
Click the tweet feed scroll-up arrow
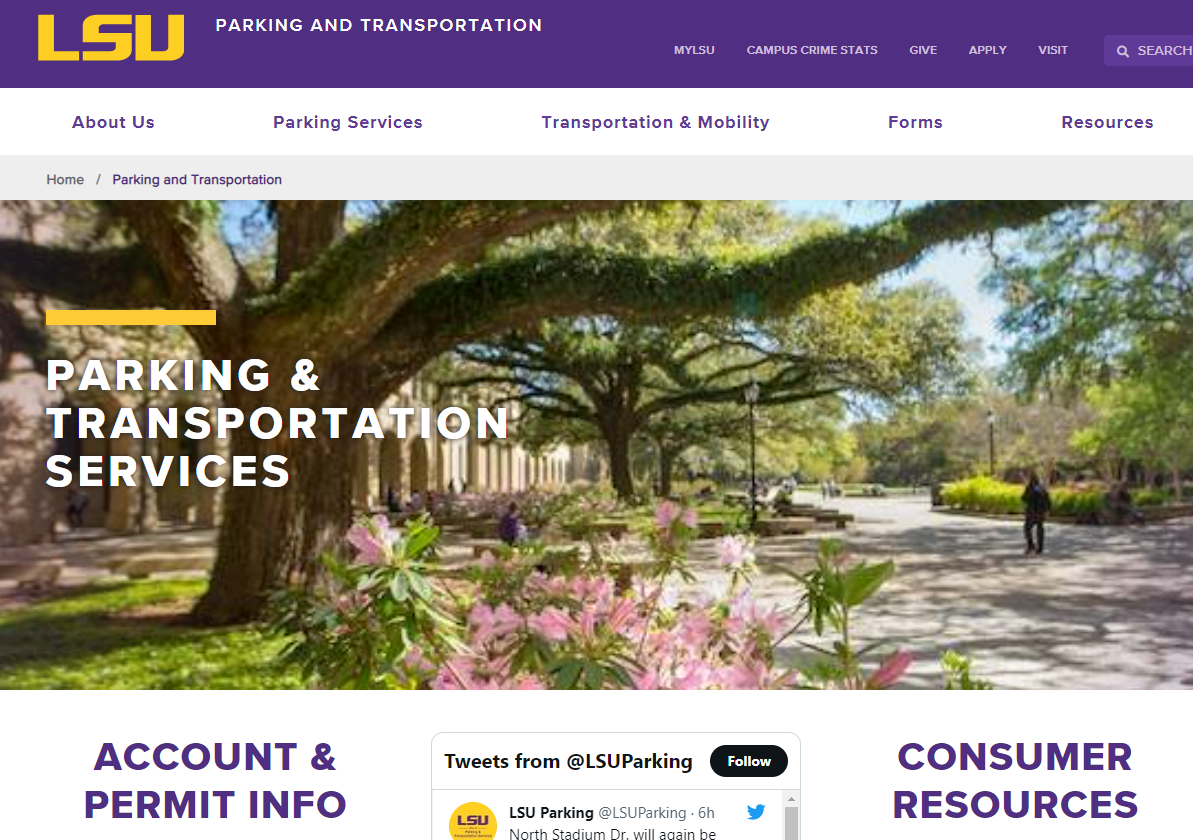pos(791,799)
